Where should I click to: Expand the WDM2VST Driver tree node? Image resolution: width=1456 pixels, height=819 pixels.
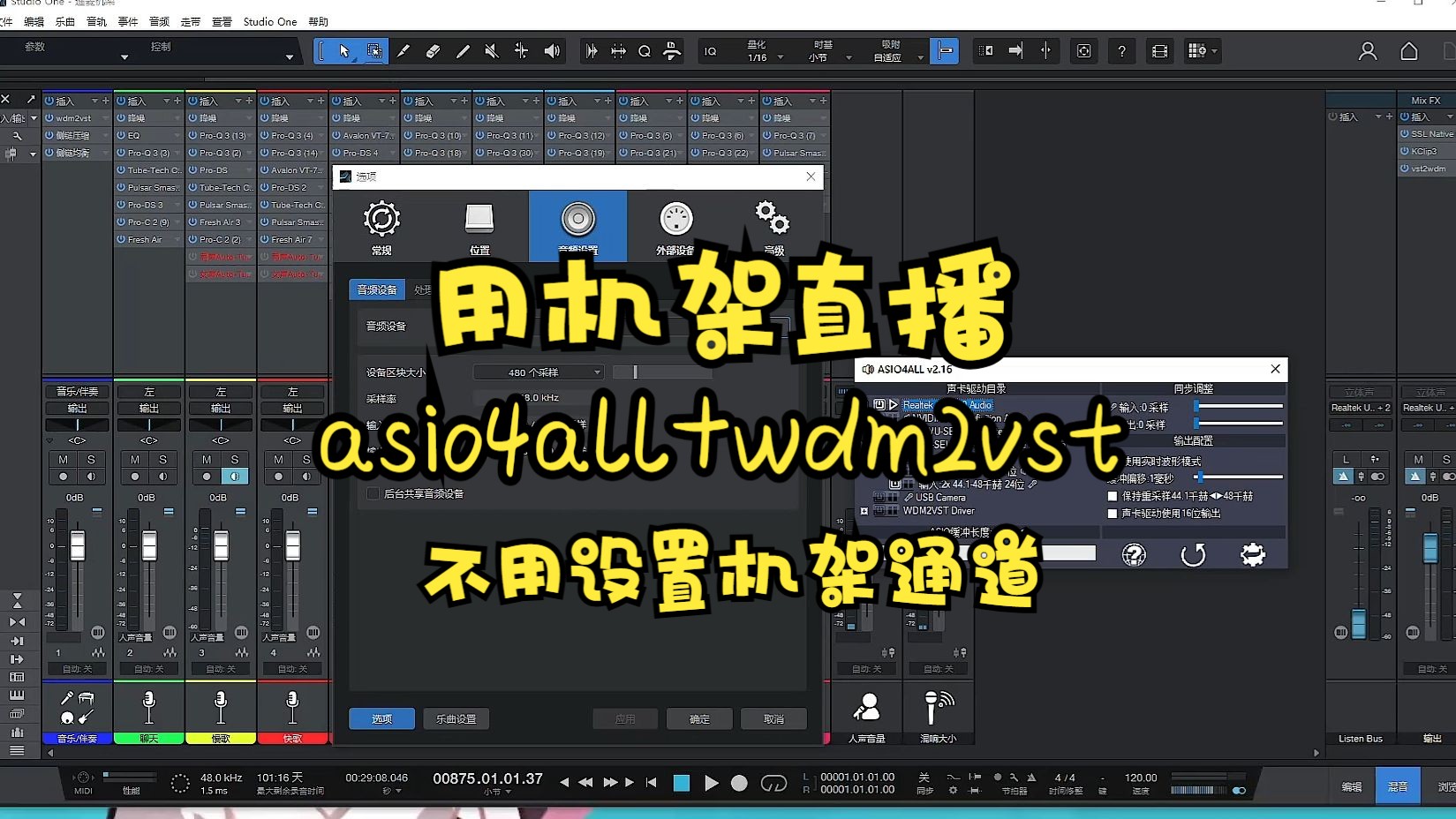tap(864, 511)
